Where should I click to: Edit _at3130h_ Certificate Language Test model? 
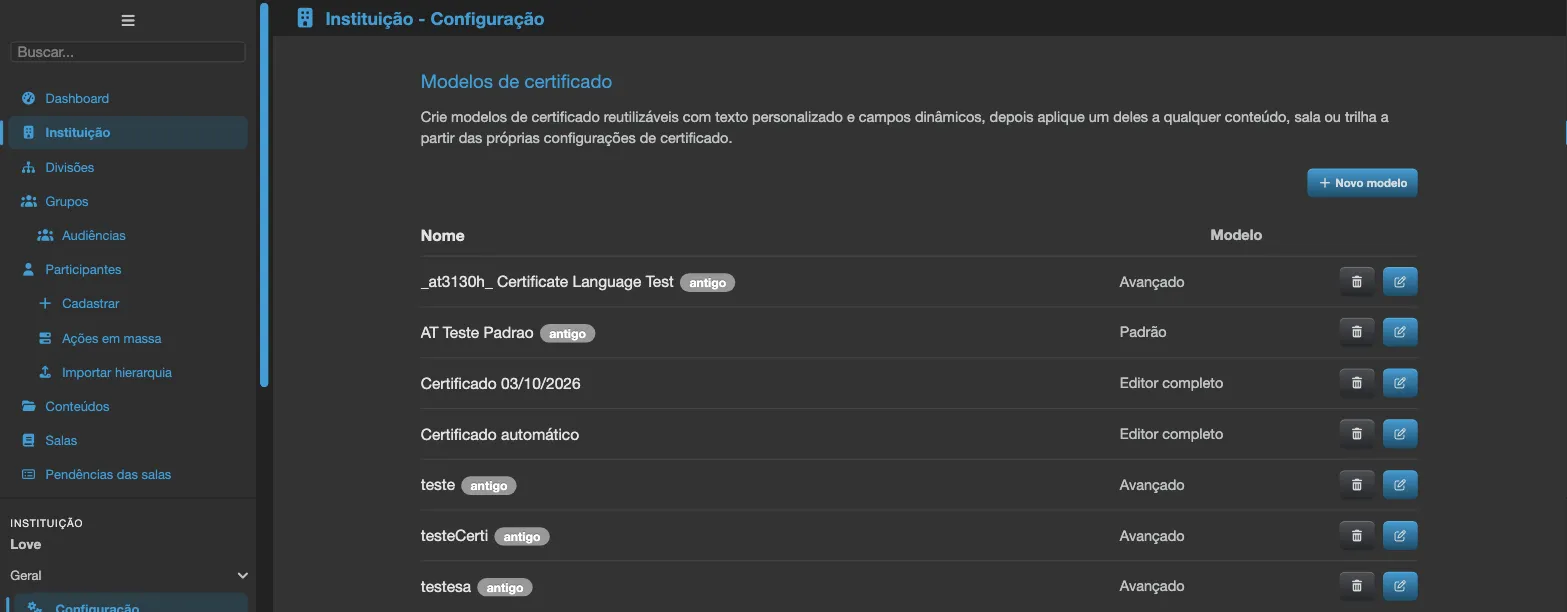(x=1400, y=282)
